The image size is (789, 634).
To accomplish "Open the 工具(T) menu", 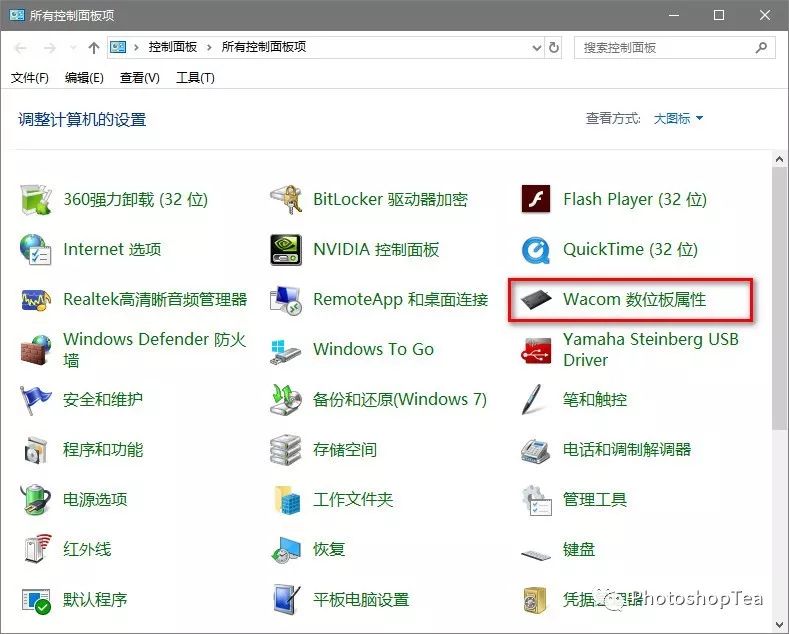I will [195, 78].
